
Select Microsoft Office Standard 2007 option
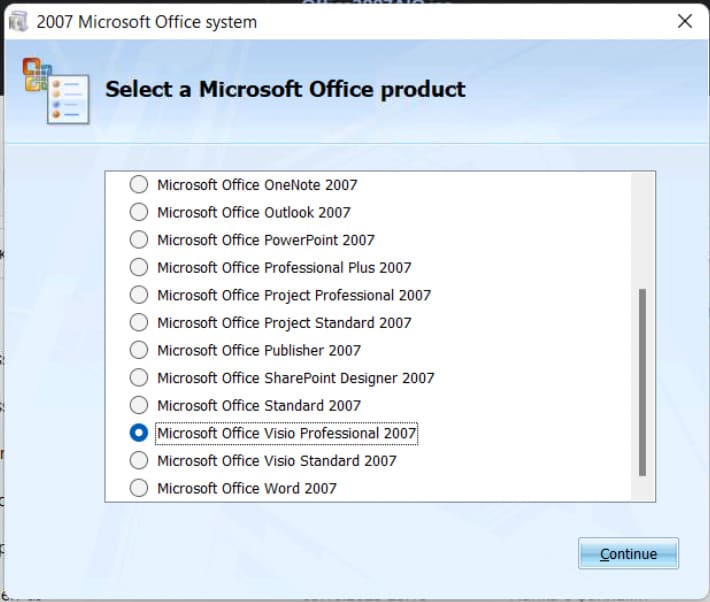coord(139,405)
